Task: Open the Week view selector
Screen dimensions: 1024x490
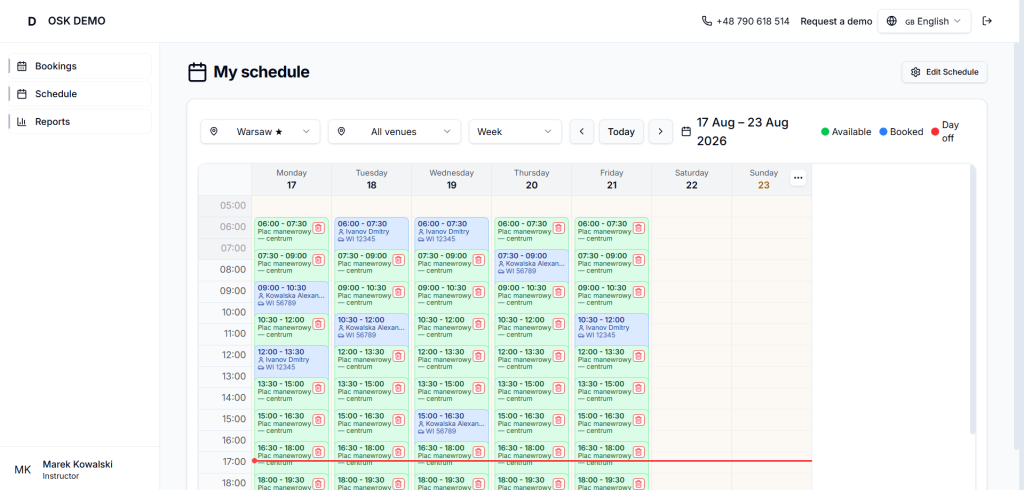Action: pyautogui.click(x=515, y=131)
